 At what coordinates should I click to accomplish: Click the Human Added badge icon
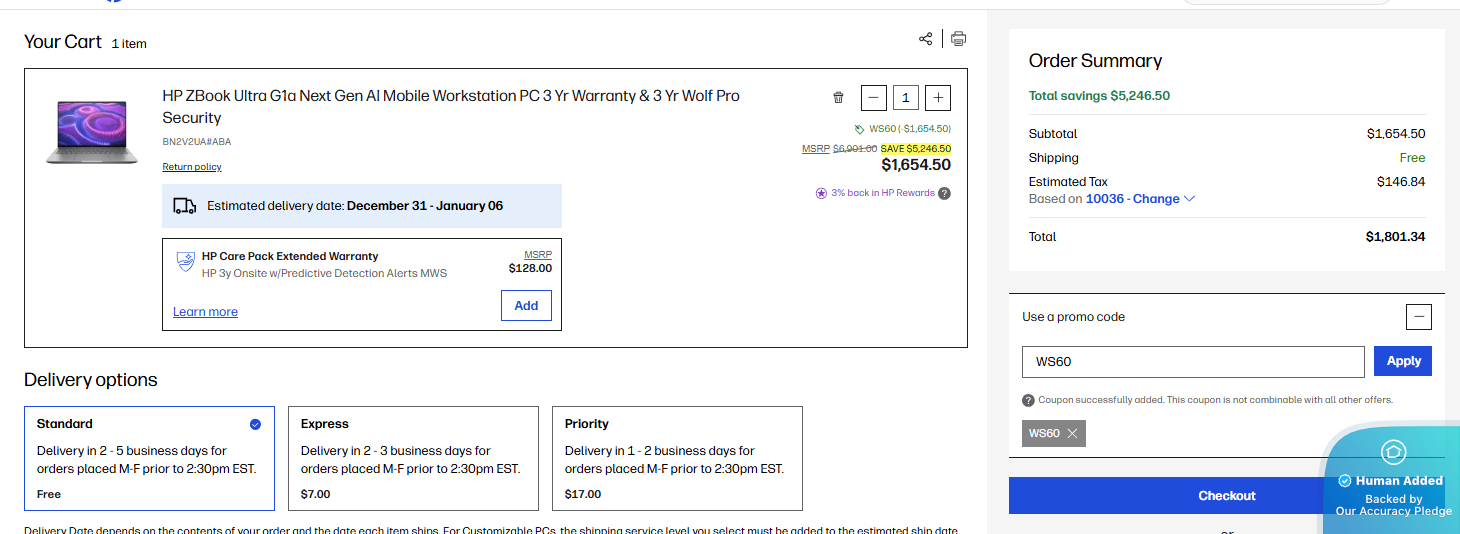(x=1393, y=452)
